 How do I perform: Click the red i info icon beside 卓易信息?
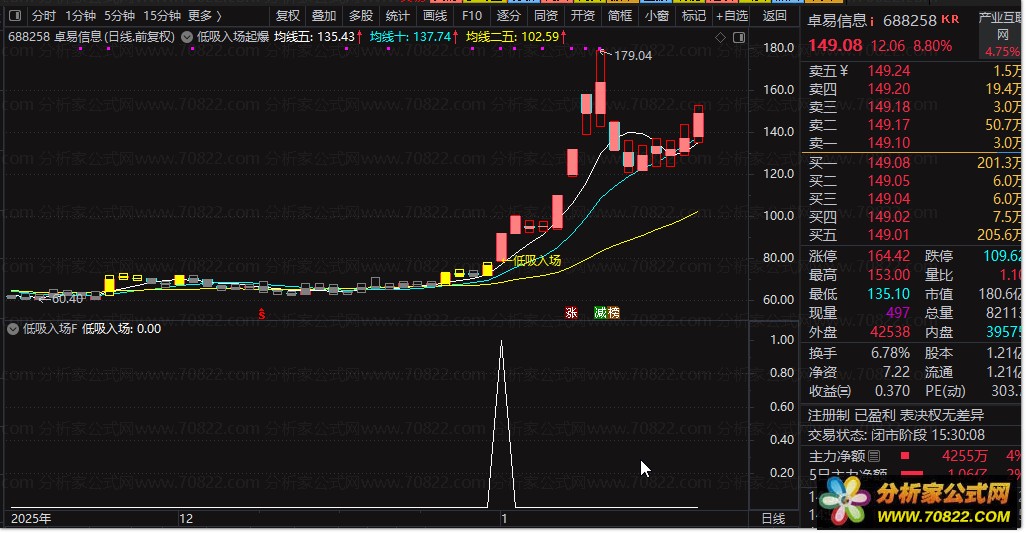[872, 22]
